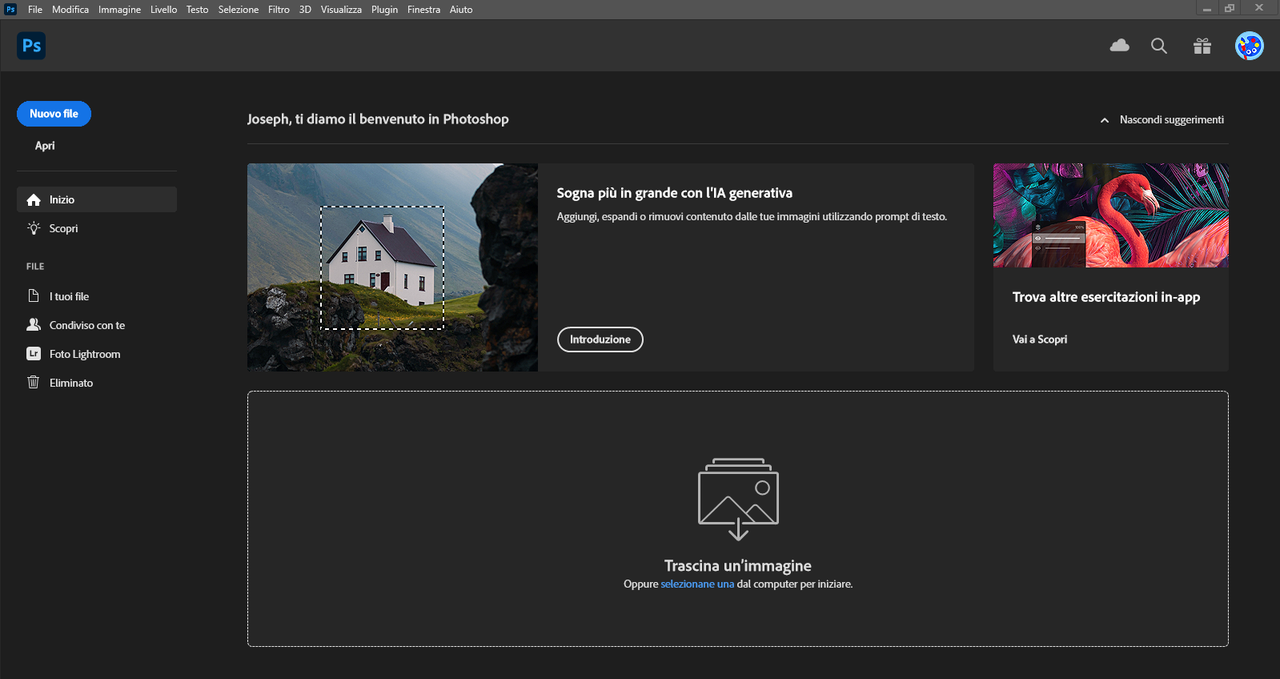Click the small Ps icon in title bar

pos(11,9)
